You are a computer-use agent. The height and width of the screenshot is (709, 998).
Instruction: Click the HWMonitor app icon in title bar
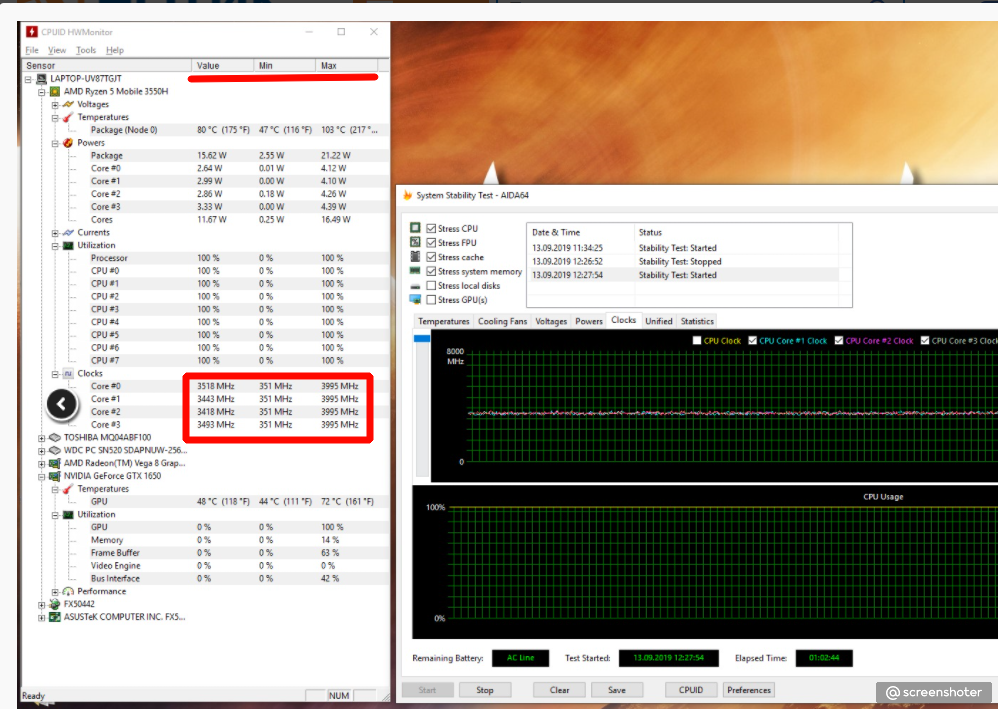click(x=32, y=31)
